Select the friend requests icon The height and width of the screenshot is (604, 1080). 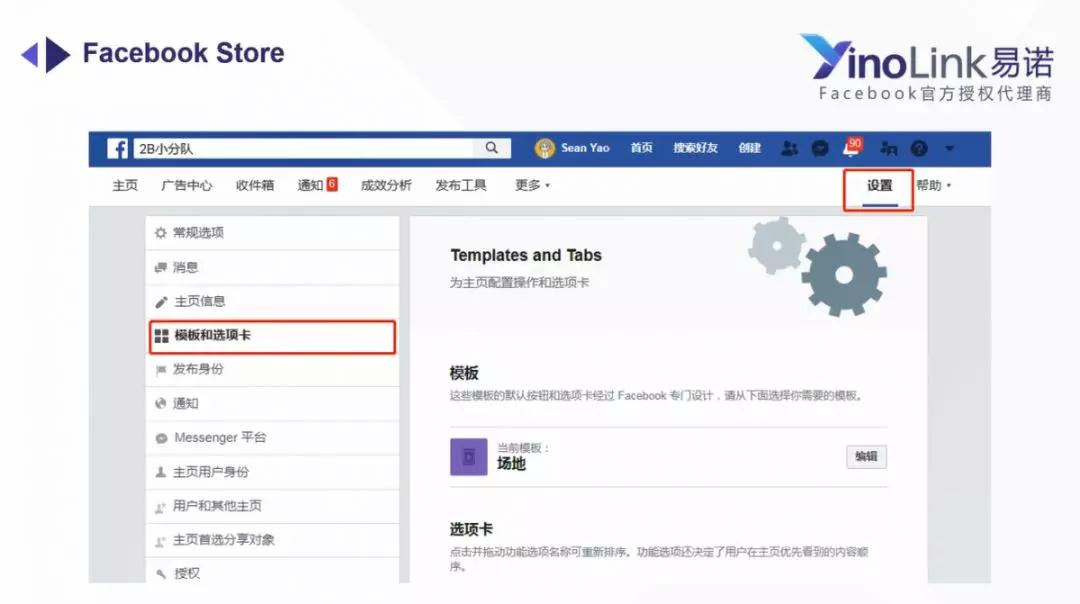tap(789, 148)
